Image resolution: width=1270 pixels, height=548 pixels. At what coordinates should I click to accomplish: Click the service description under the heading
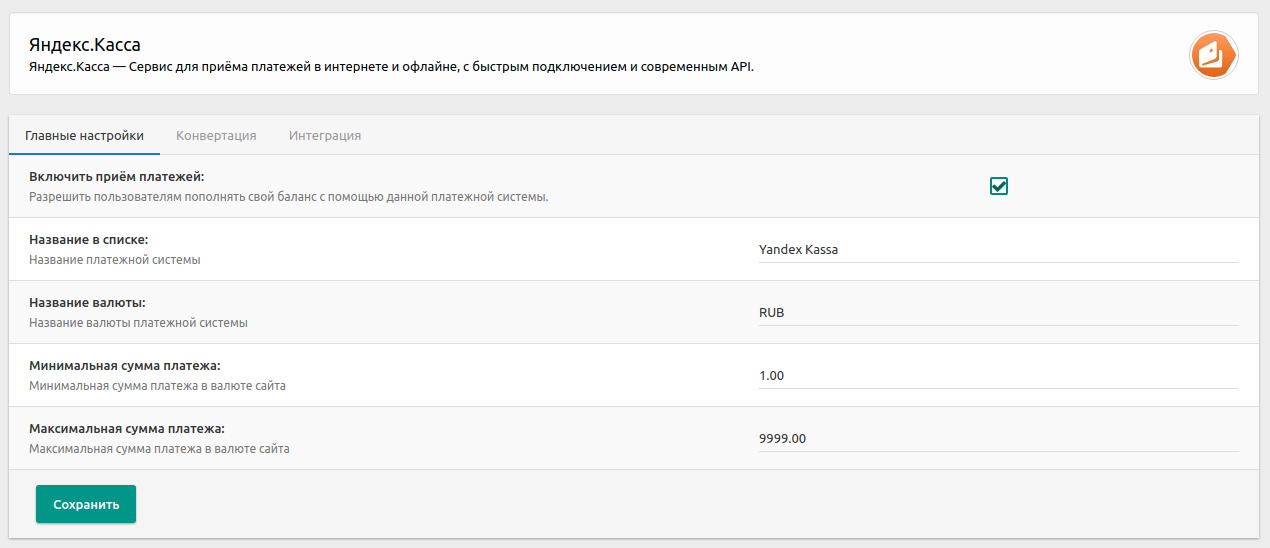[391, 68]
